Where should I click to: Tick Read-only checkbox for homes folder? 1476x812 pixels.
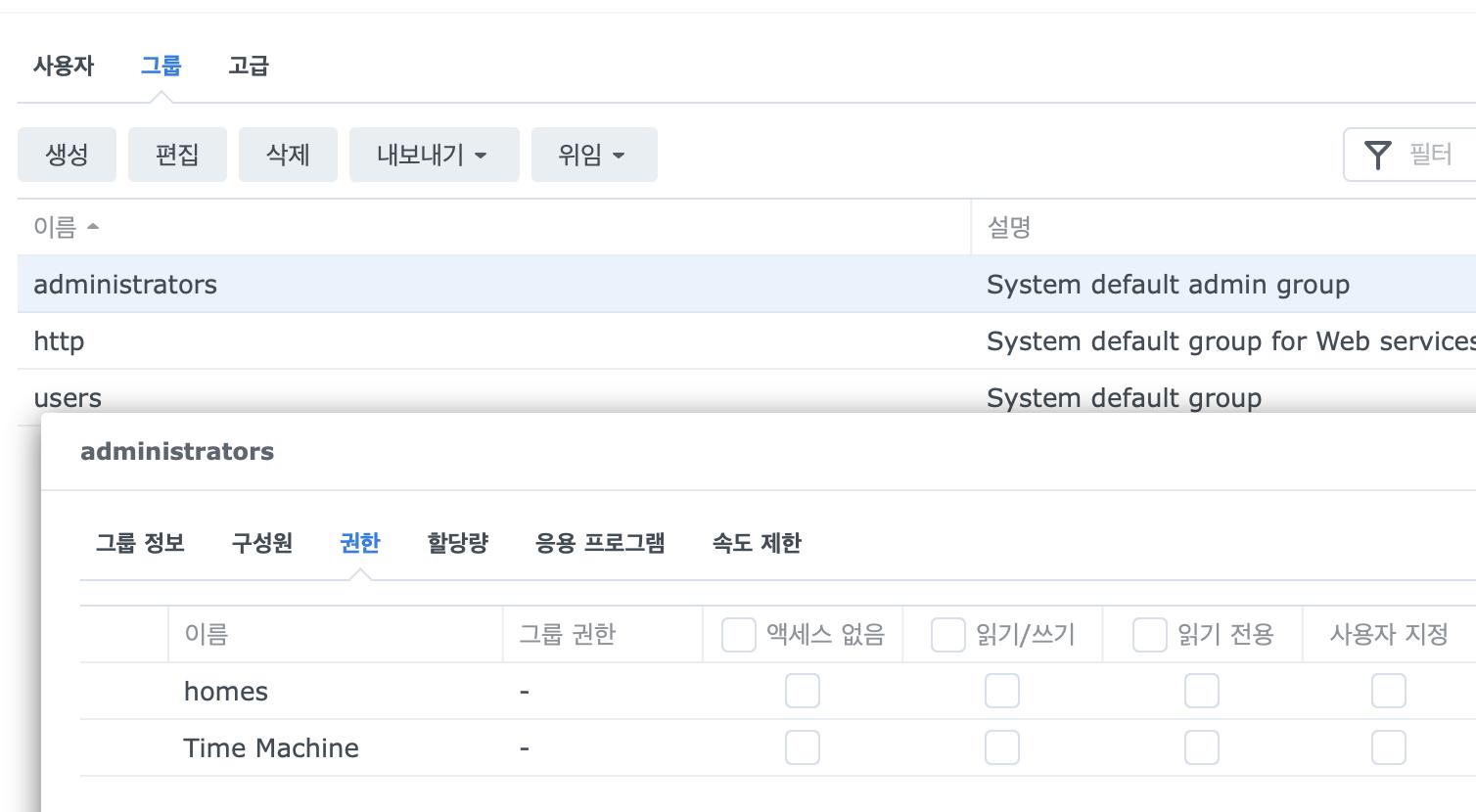pyautogui.click(x=1201, y=692)
